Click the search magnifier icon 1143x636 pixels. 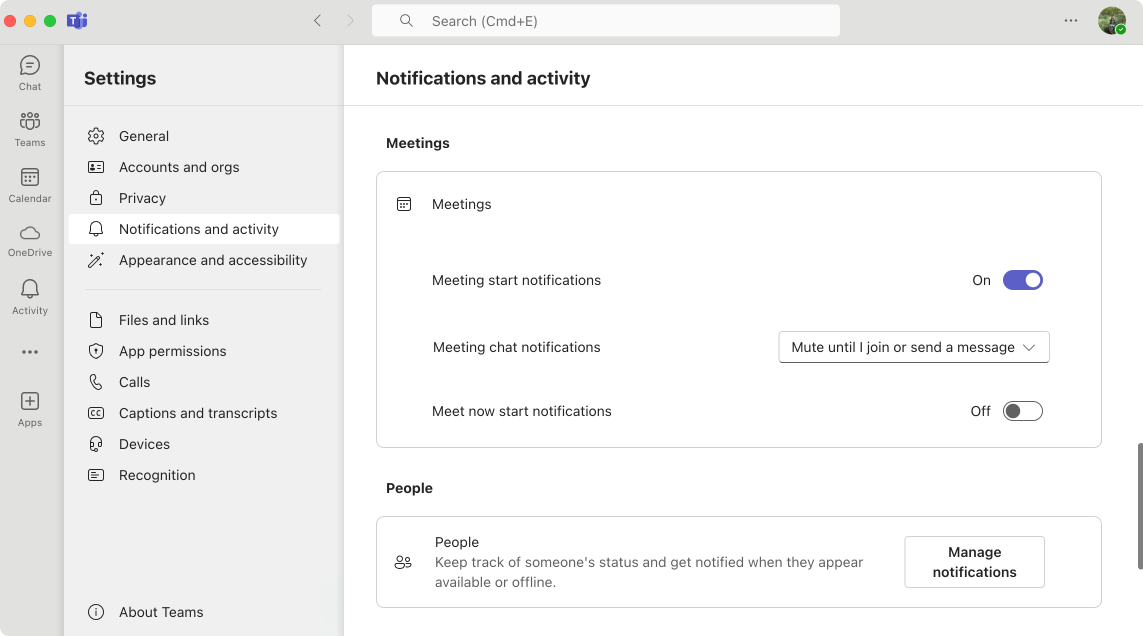tap(406, 20)
